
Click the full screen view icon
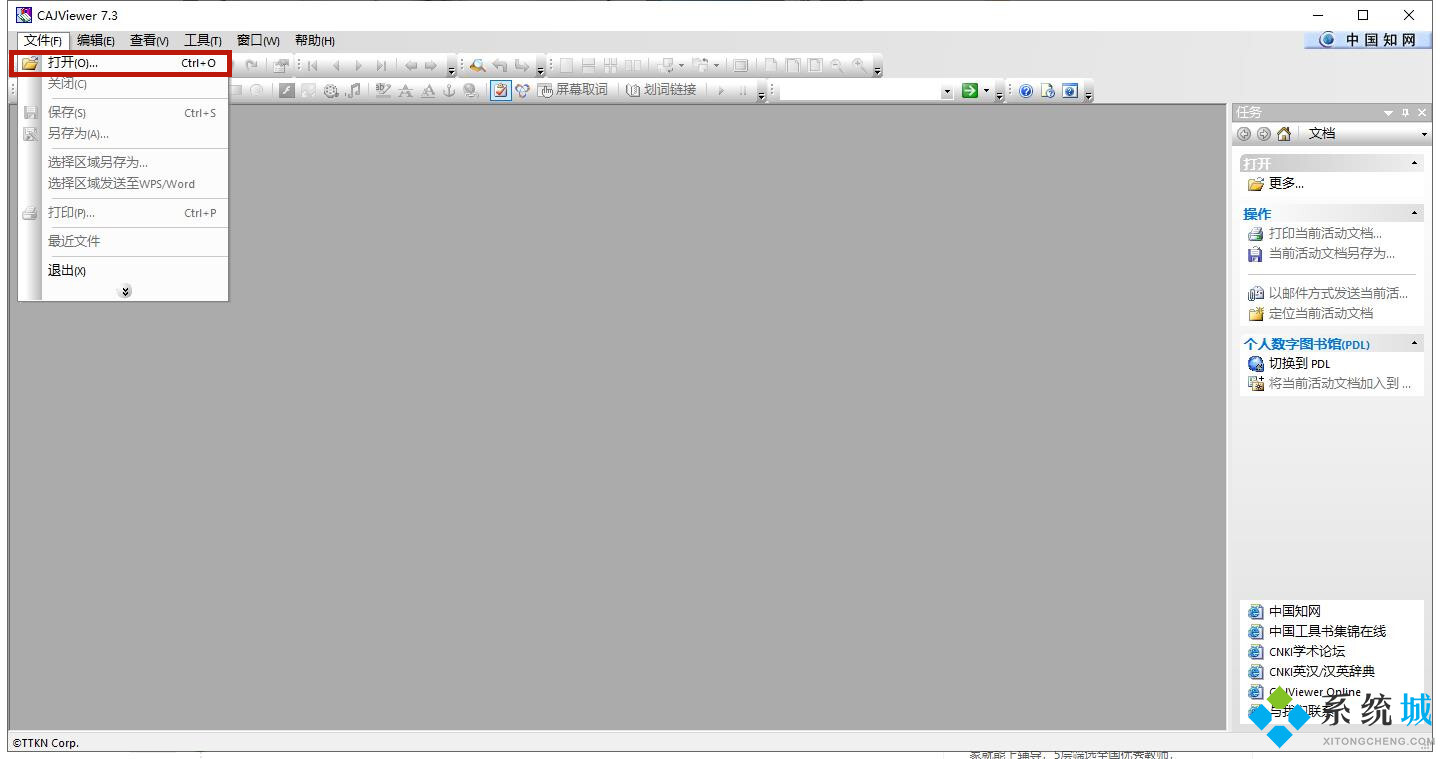pos(740,66)
